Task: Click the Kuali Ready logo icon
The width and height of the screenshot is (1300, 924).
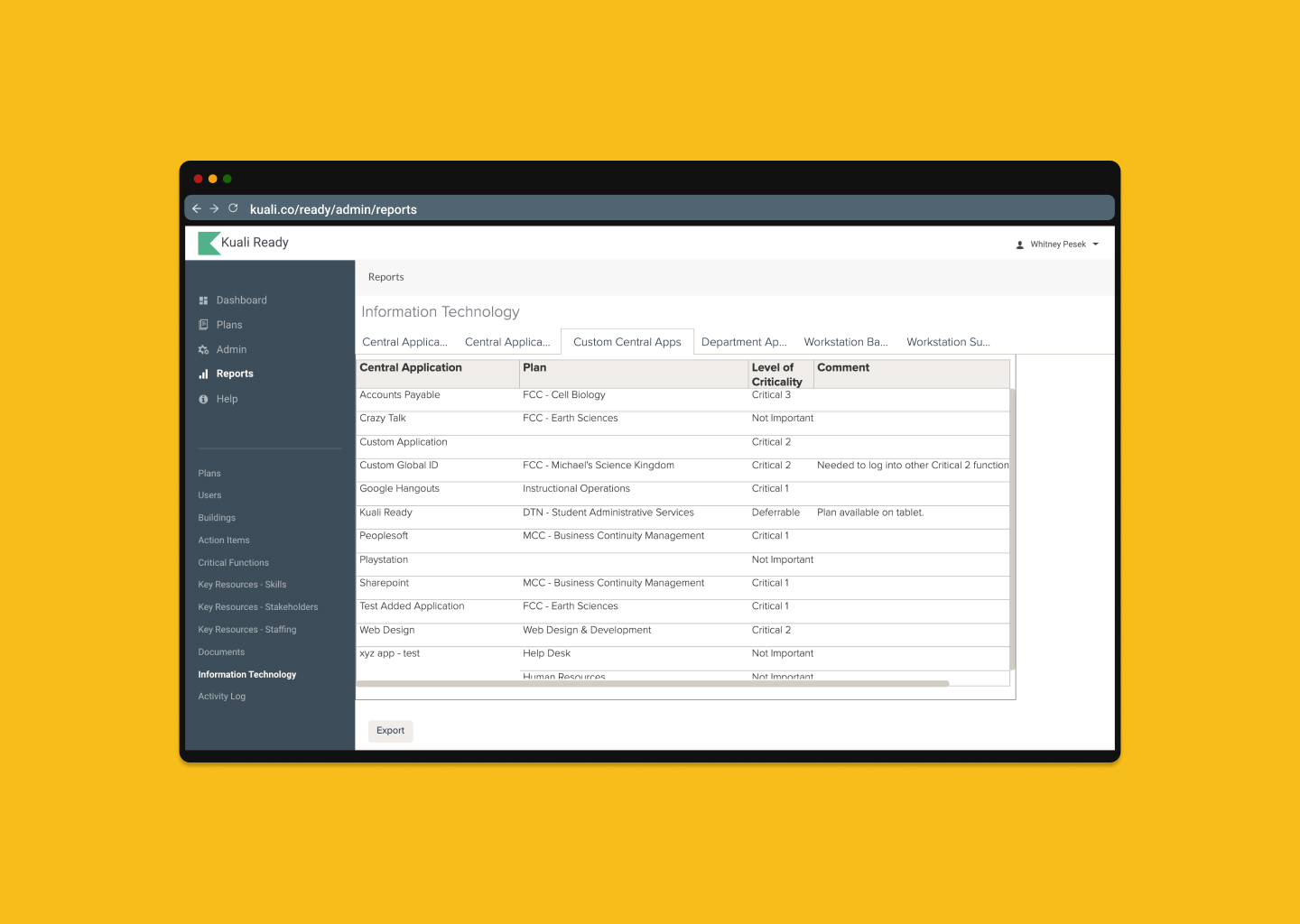Action: tap(209, 243)
